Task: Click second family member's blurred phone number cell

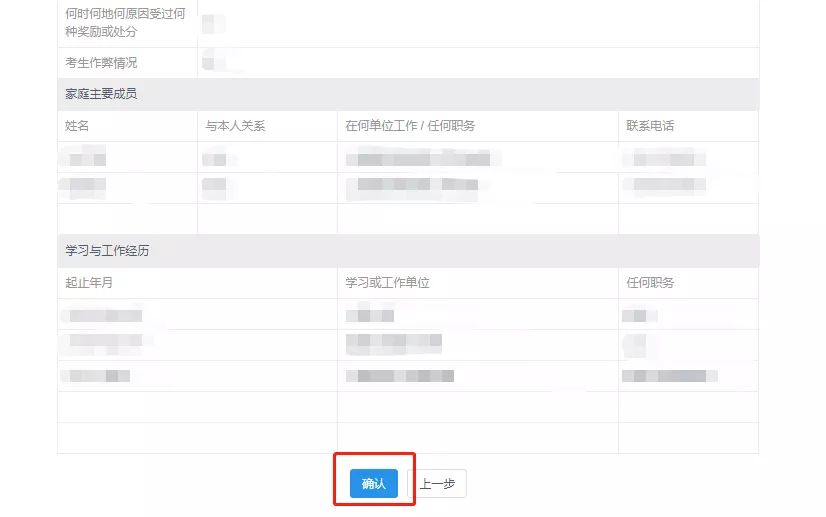Action: (x=664, y=185)
